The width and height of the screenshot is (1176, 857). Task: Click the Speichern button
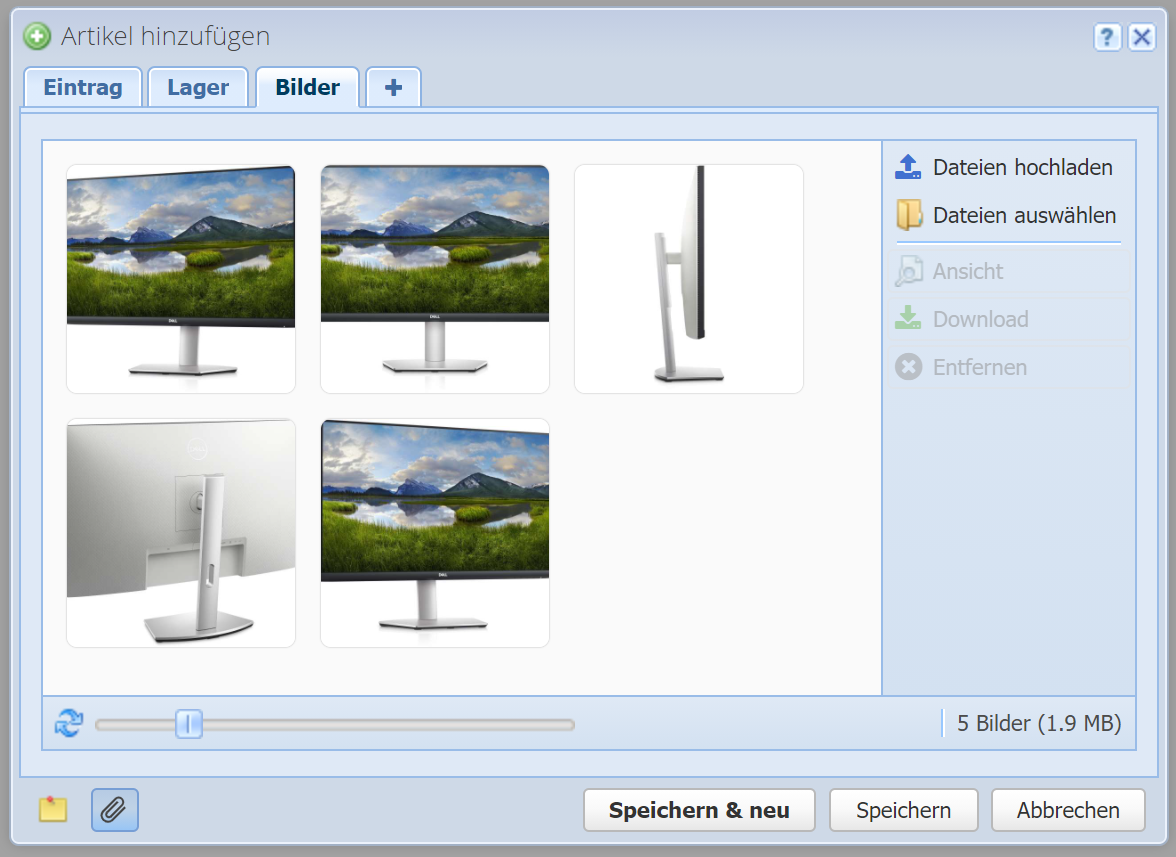pos(903,810)
